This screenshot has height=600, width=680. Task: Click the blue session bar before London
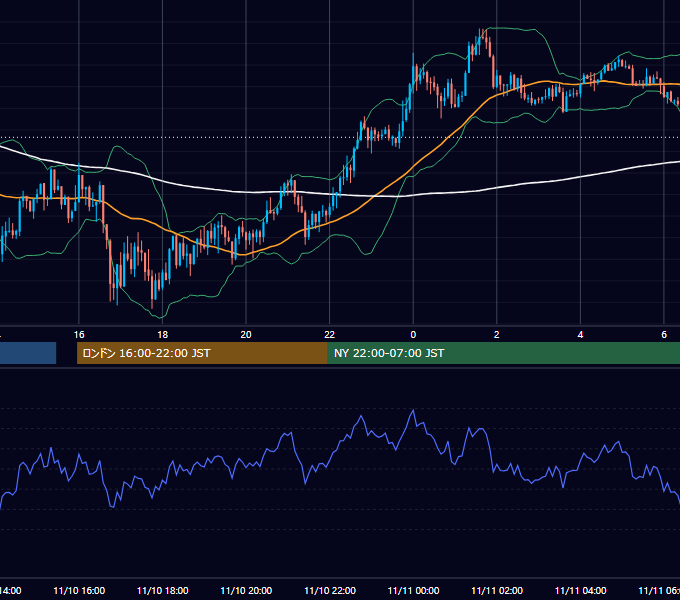pos(28,353)
